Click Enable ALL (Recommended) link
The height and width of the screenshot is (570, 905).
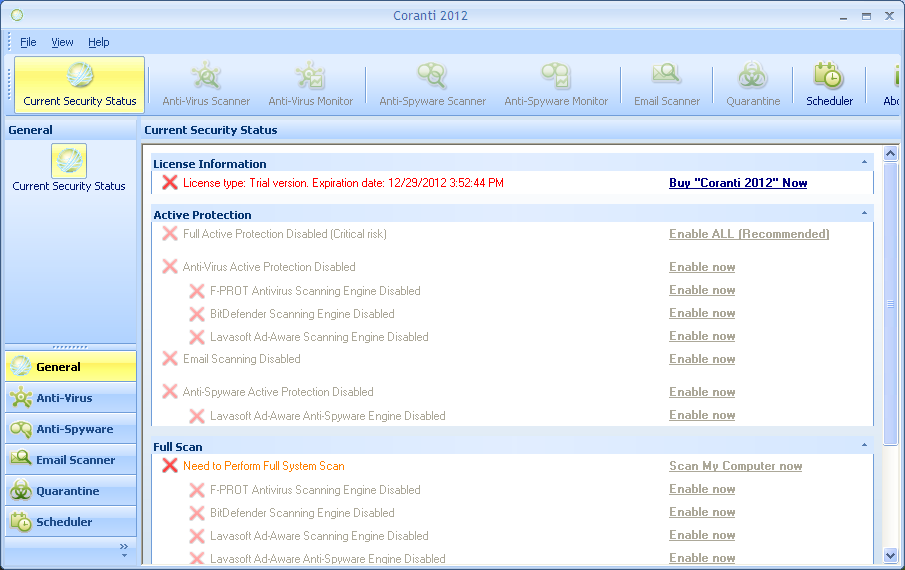coord(749,234)
